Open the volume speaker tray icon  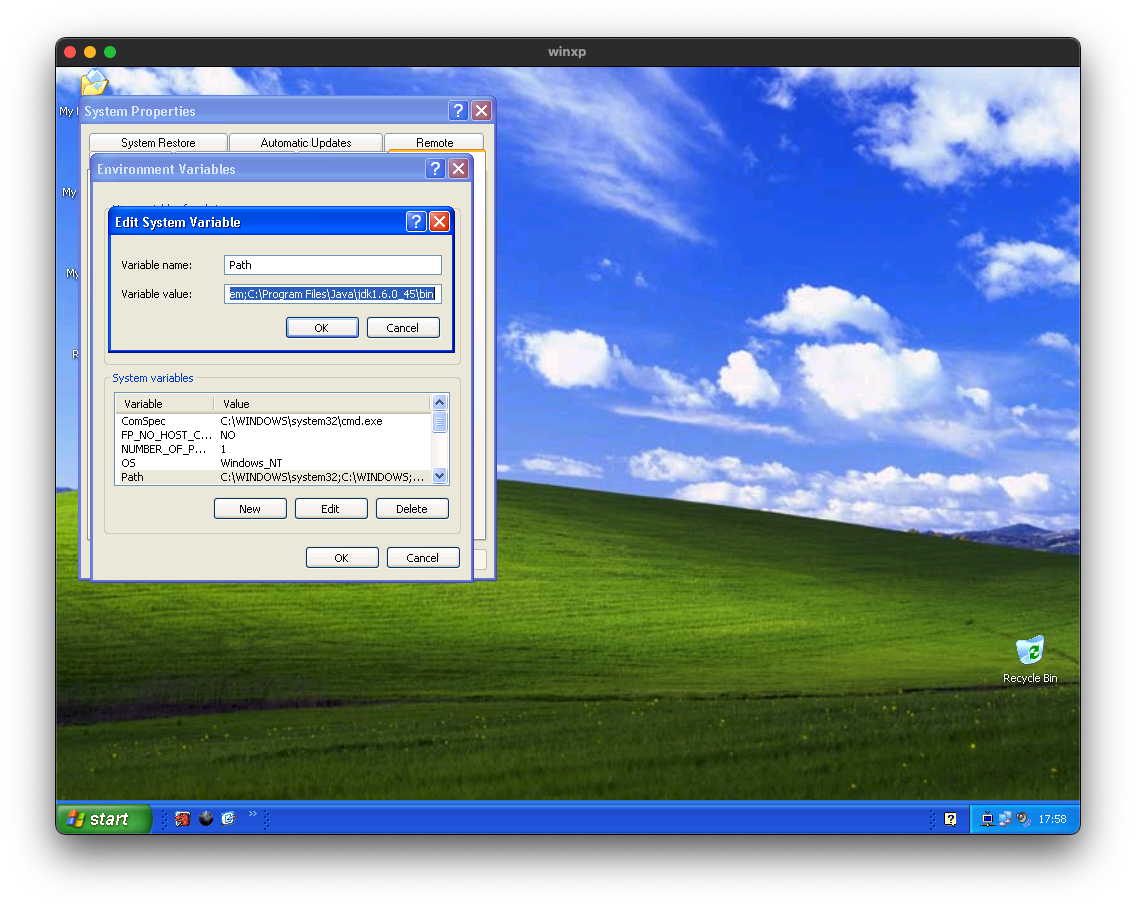tap(1023, 820)
